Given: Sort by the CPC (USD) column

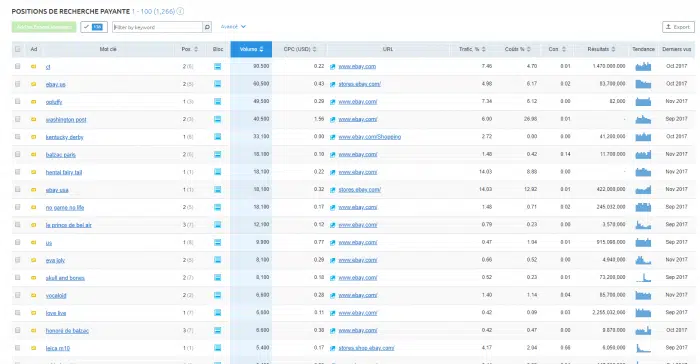Looking at the screenshot, I should (300, 49).
